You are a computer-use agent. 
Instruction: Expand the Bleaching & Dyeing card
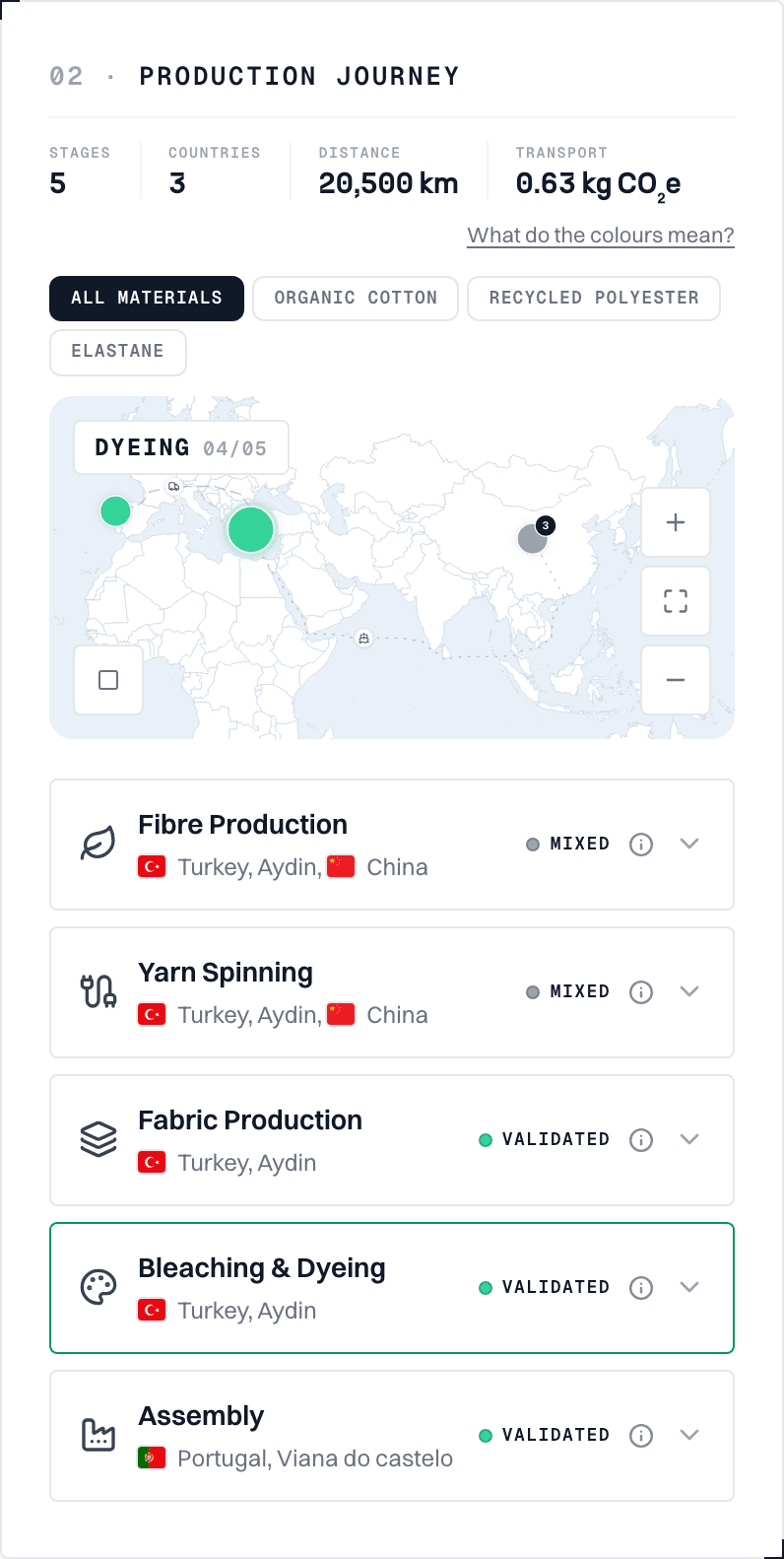click(x=689, y=1287)
